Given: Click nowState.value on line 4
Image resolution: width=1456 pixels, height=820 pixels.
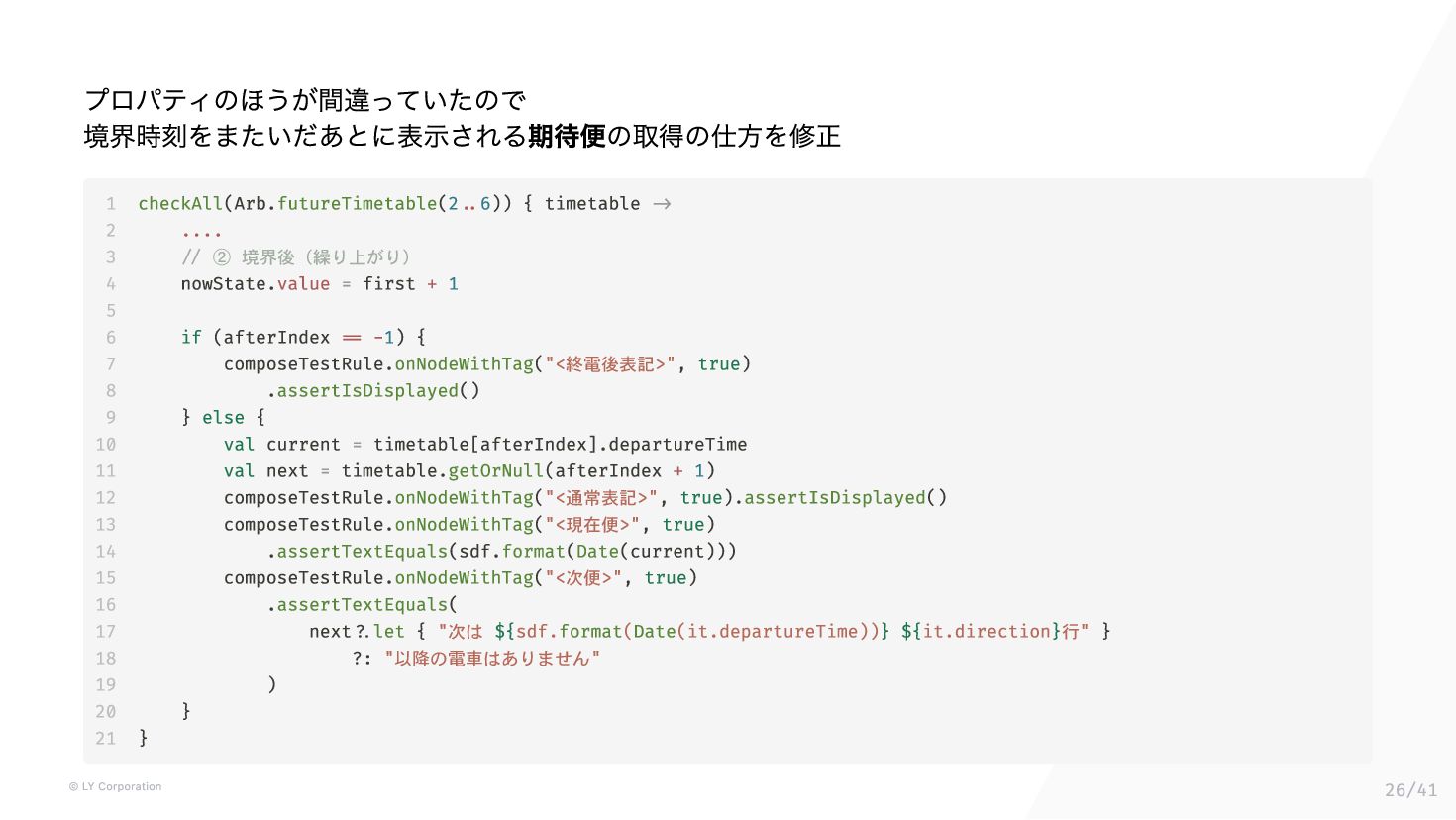Looking at the screenshot, I should (x=256, y=284).
